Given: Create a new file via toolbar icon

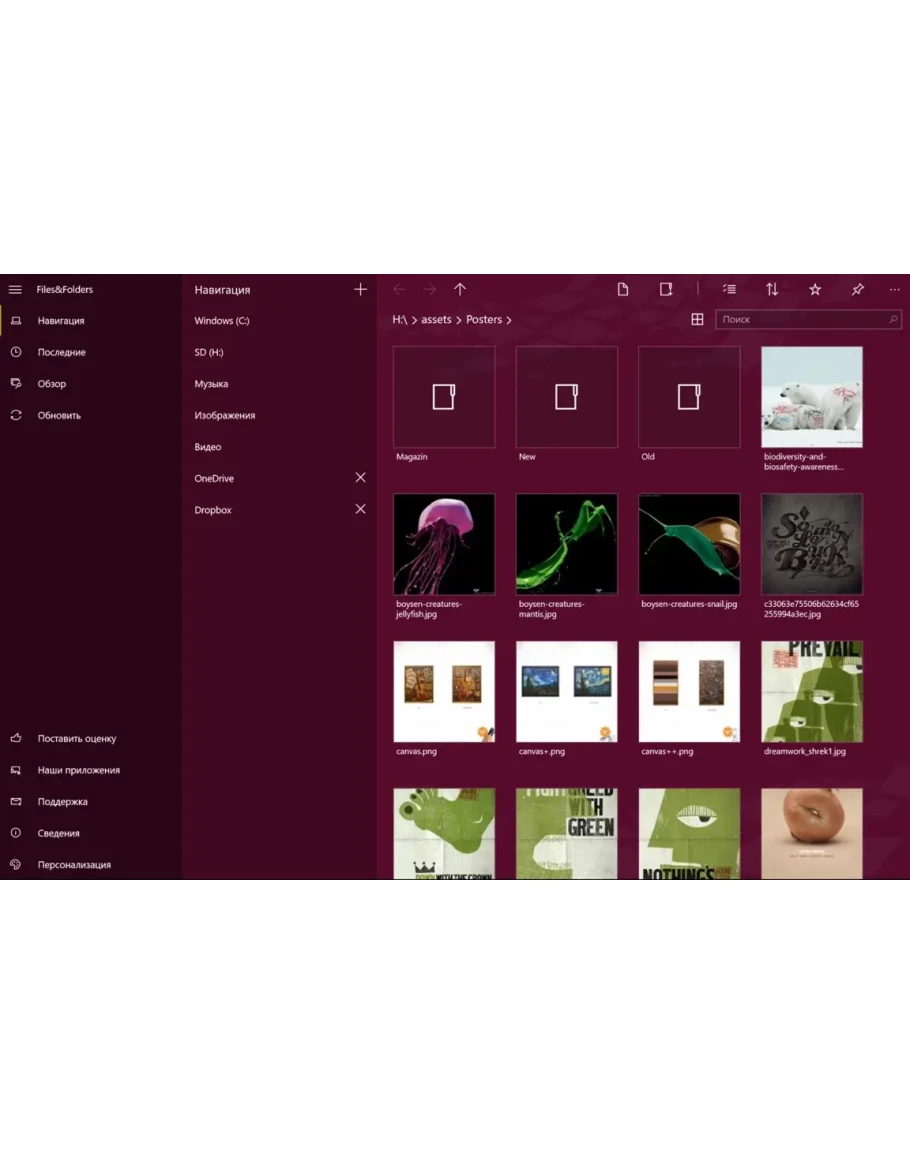Looking at the screenshot, I should tap(623, 290).
